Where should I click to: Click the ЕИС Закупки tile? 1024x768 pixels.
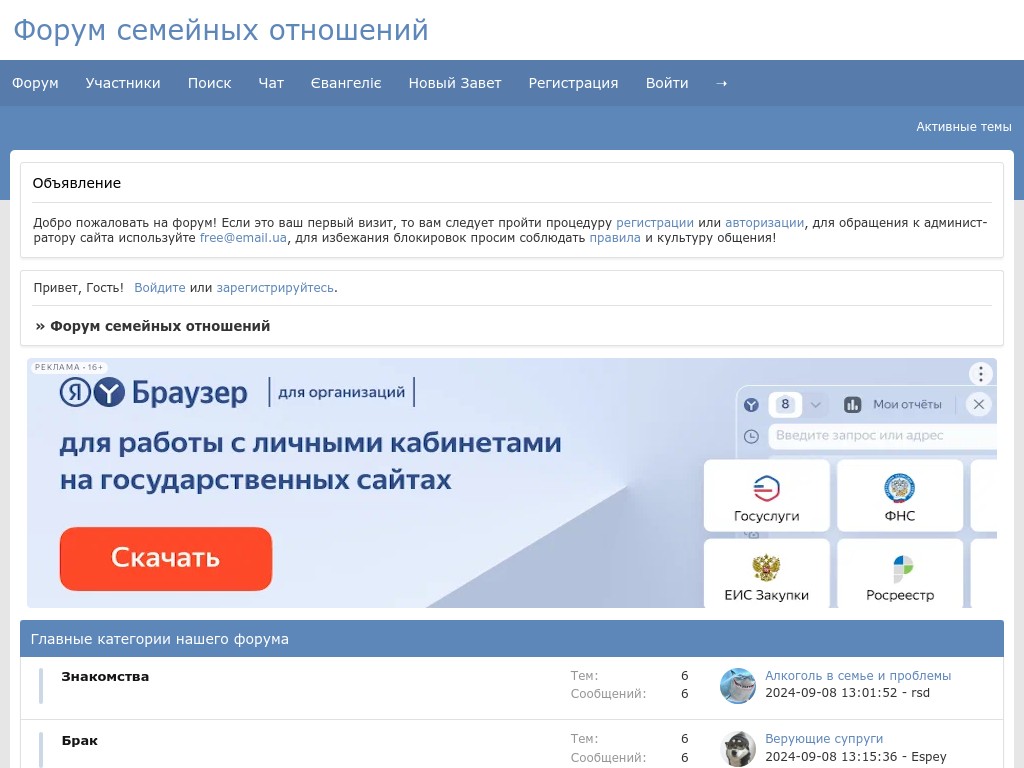(x=767, y=574)
